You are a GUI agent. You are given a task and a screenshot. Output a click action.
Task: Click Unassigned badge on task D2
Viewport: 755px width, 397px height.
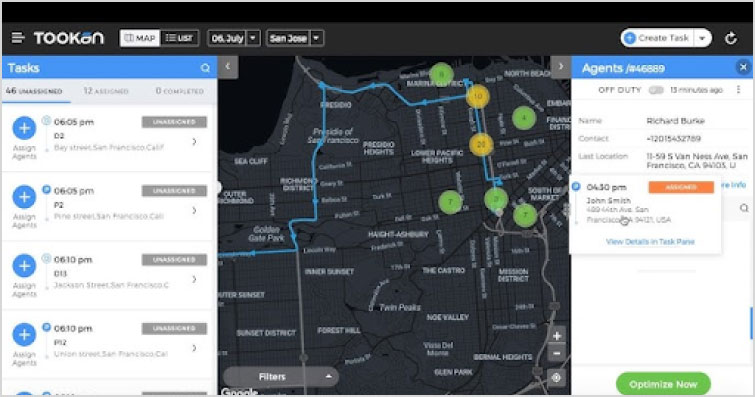[174, 122]
